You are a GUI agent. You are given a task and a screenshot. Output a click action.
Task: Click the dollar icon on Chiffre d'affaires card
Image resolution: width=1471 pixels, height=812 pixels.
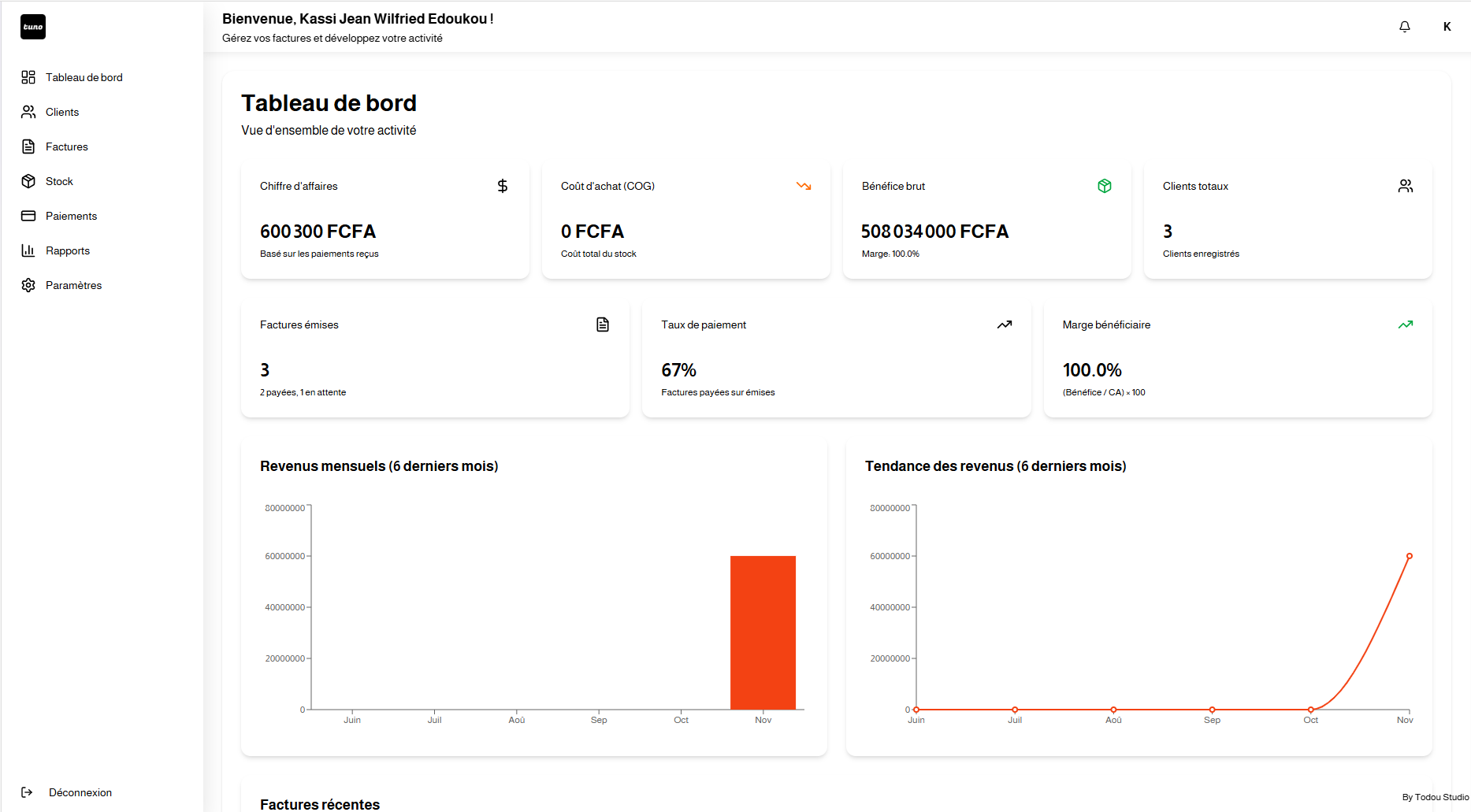[x=503, y=186]
